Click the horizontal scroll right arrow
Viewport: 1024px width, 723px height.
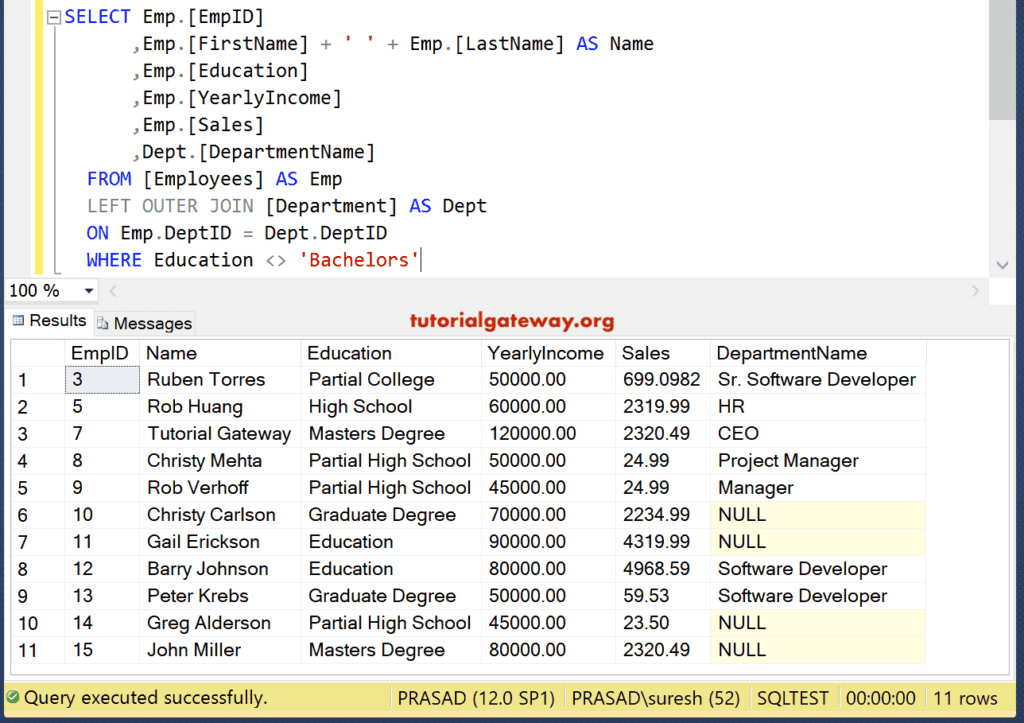(x=976, y=291)
